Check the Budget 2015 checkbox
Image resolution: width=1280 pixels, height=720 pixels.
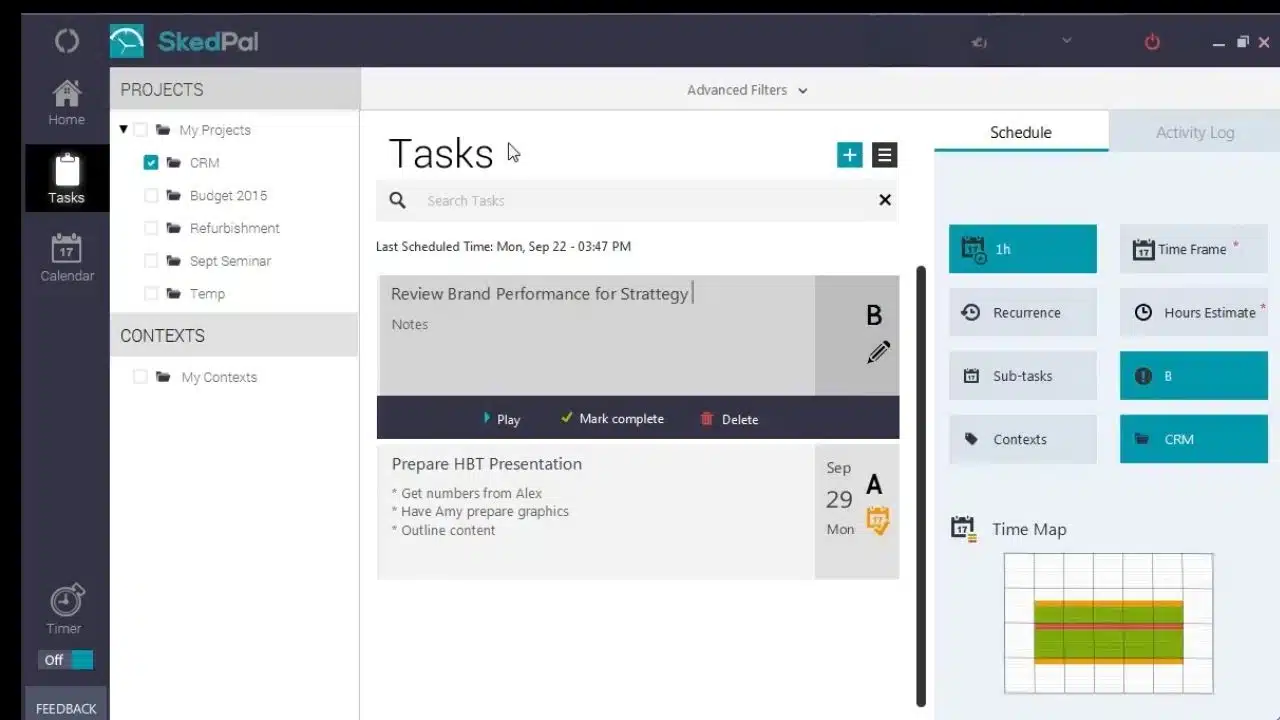pyautogui.click(x=151, y=195)
